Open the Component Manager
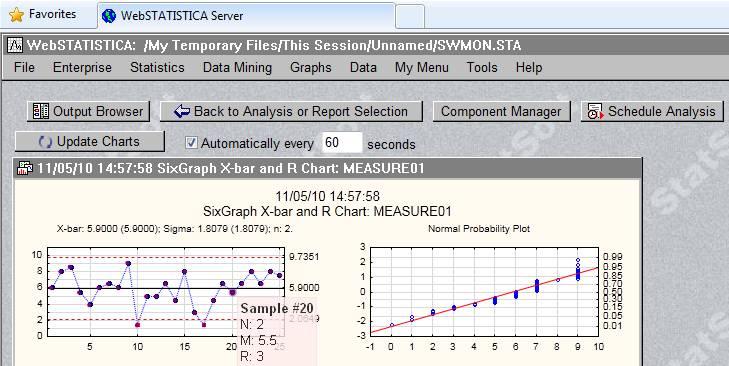Screen dimensions: 729x366 [x=501, y=112]
